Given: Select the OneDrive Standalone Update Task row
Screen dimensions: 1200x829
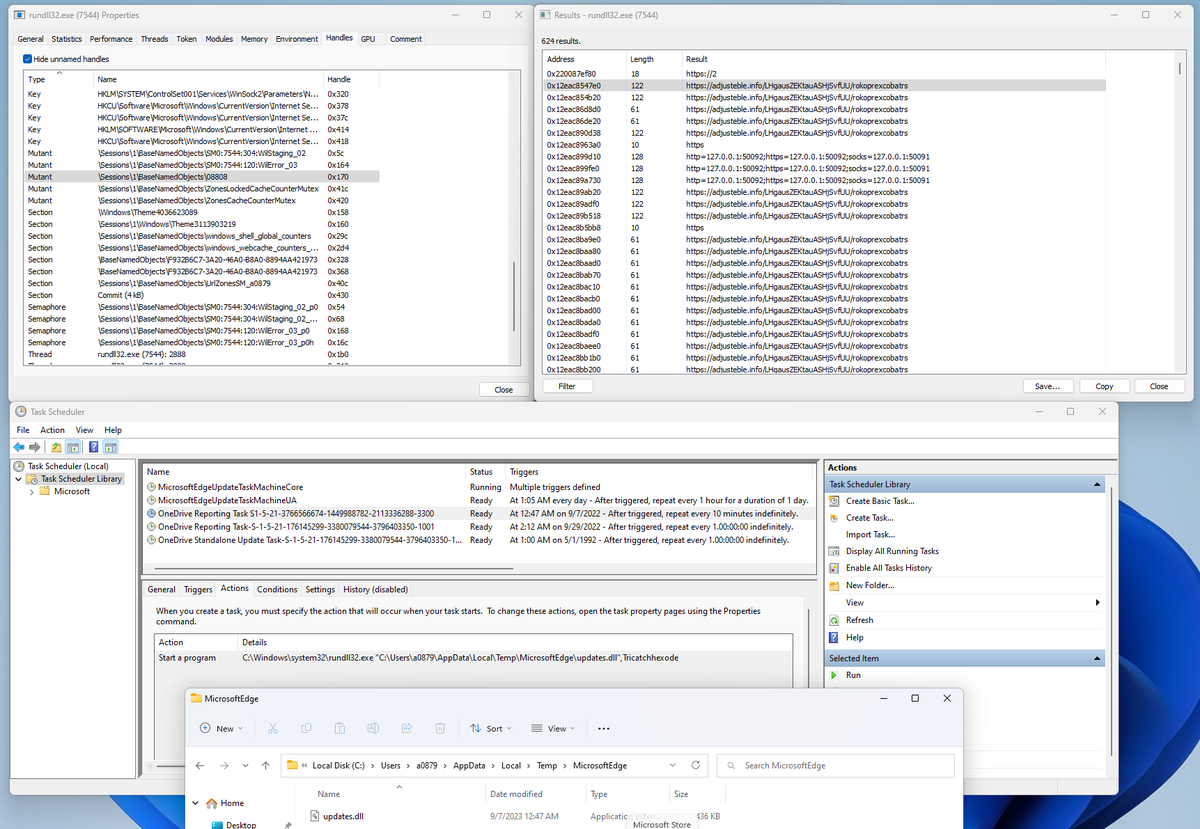Looking at the screenshot, I should click(x=478, y=540).
